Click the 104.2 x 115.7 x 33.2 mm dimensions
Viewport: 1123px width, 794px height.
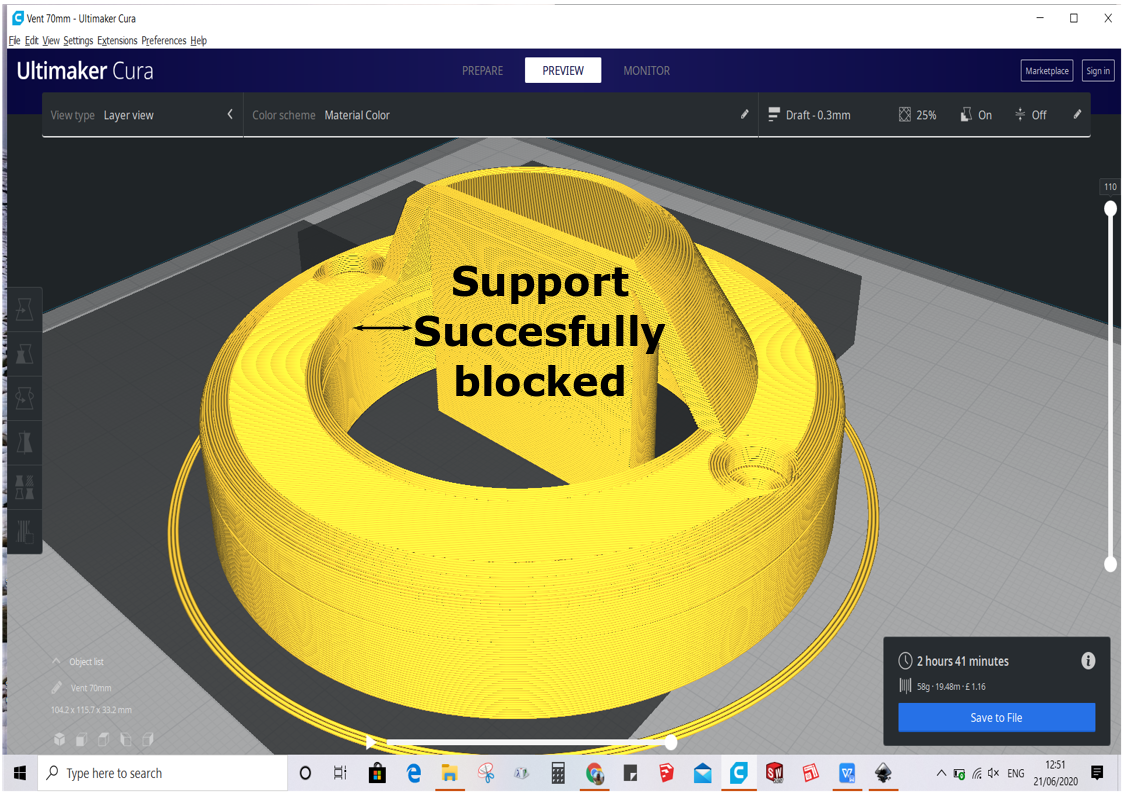point(91,710)
